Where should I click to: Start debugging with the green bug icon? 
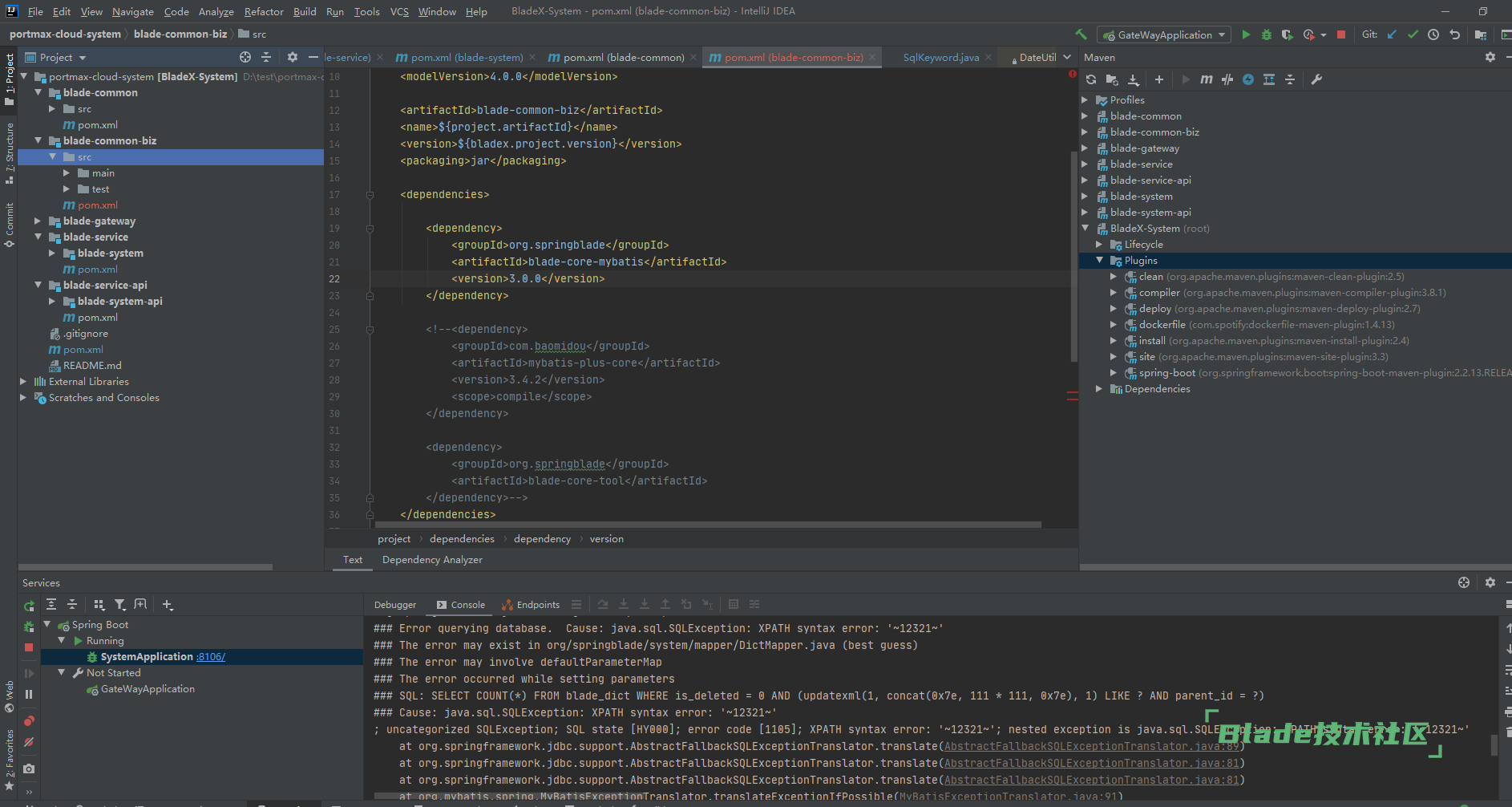(x=1267, y=34)
